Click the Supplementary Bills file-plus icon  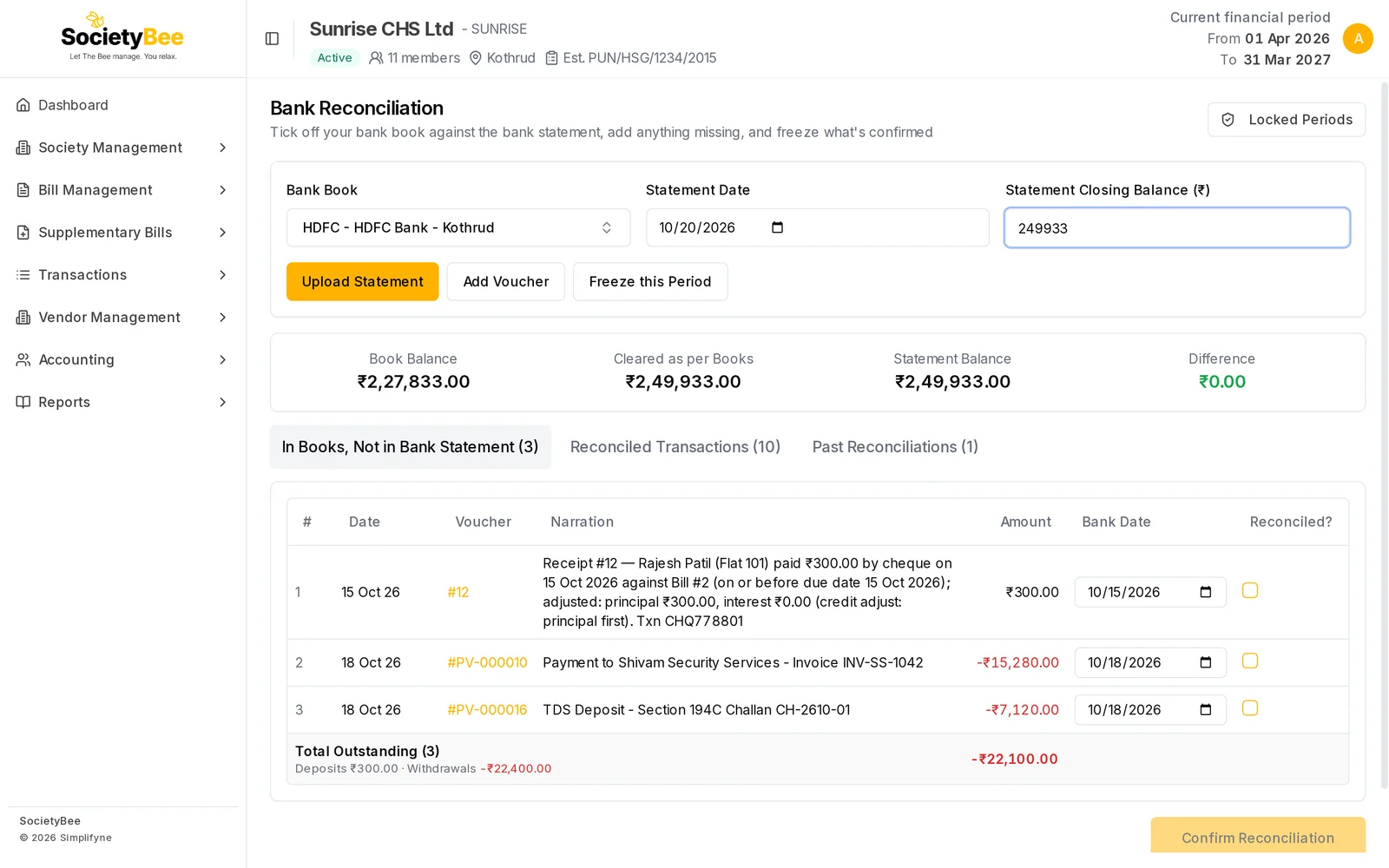[x=23, y=233]
